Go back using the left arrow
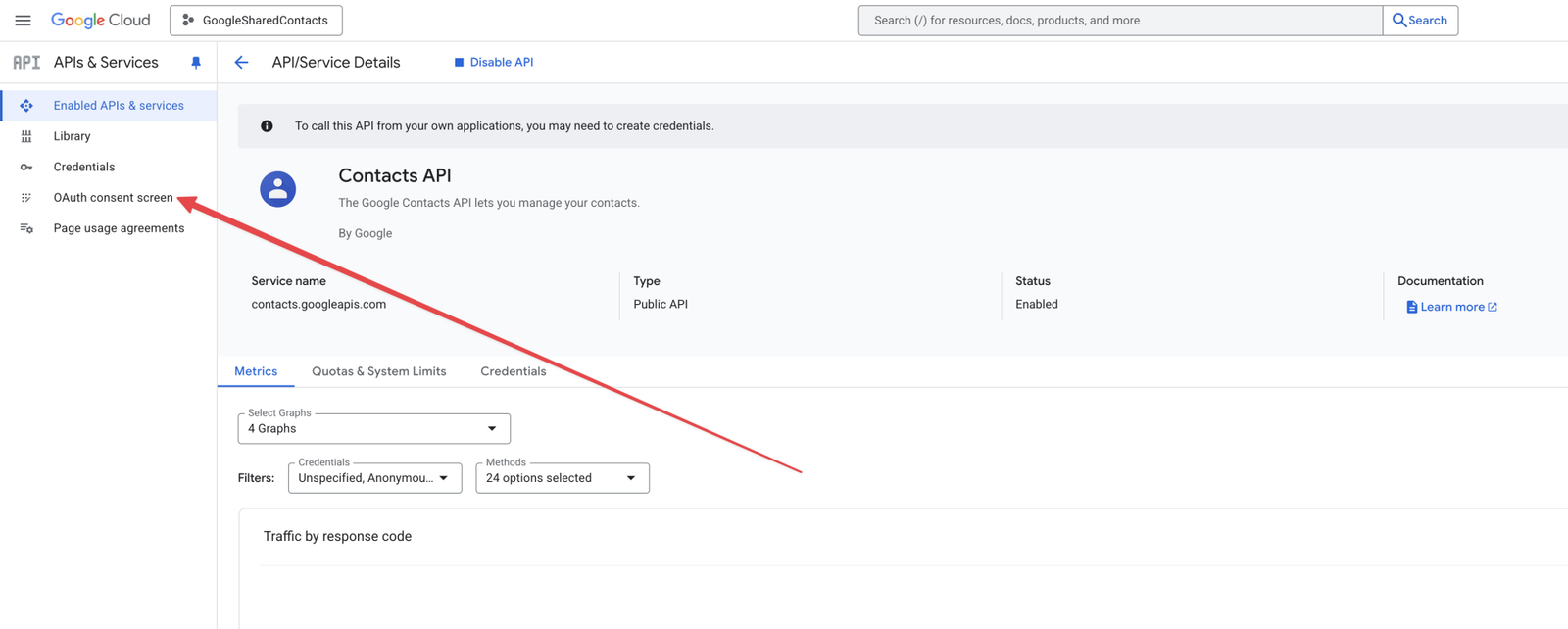Viewport: 1568px width, 629px height. tap(241, 62)
